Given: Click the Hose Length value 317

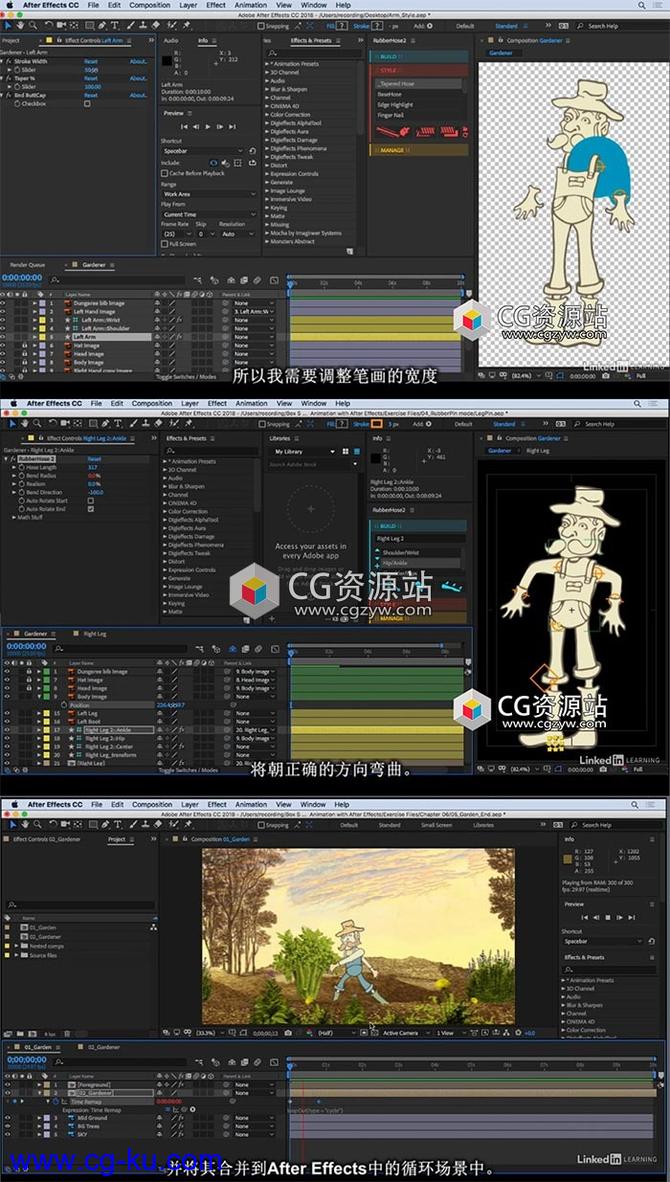Looking at the screenshot, I should pos(92,467).
